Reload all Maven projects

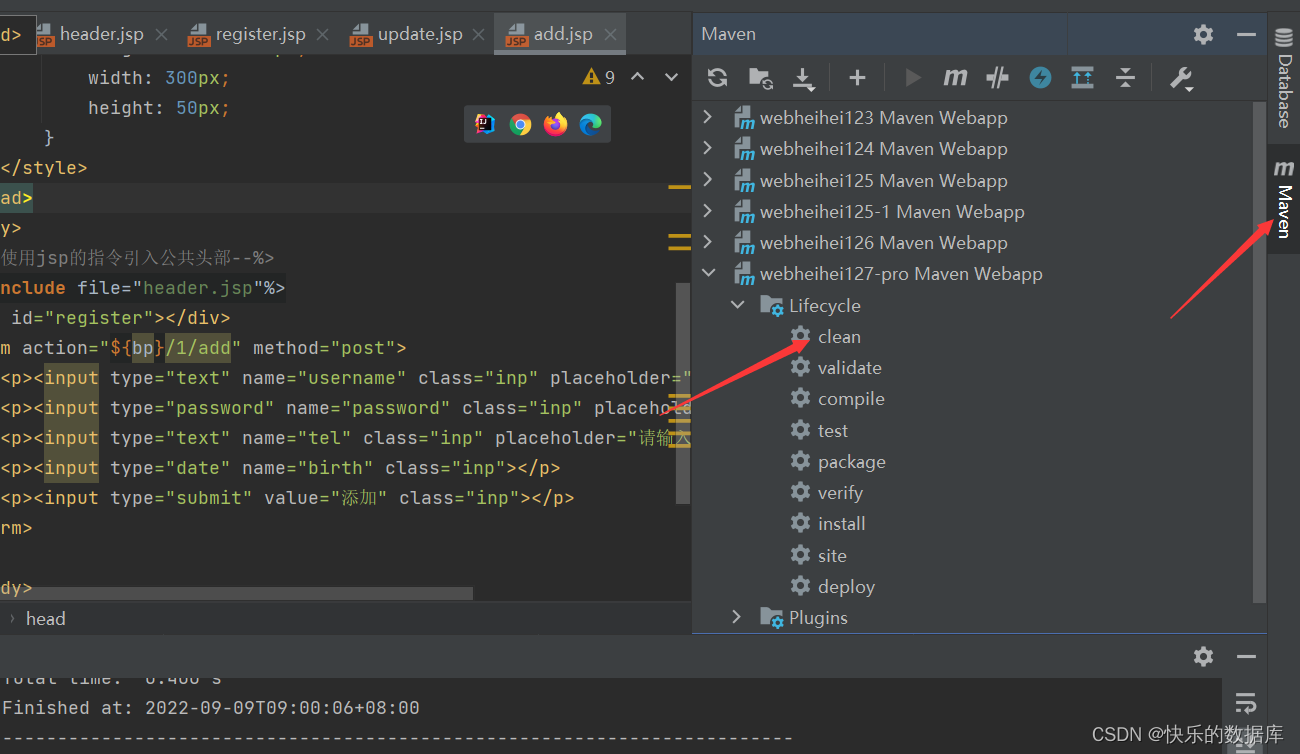(x=717, y=78)
